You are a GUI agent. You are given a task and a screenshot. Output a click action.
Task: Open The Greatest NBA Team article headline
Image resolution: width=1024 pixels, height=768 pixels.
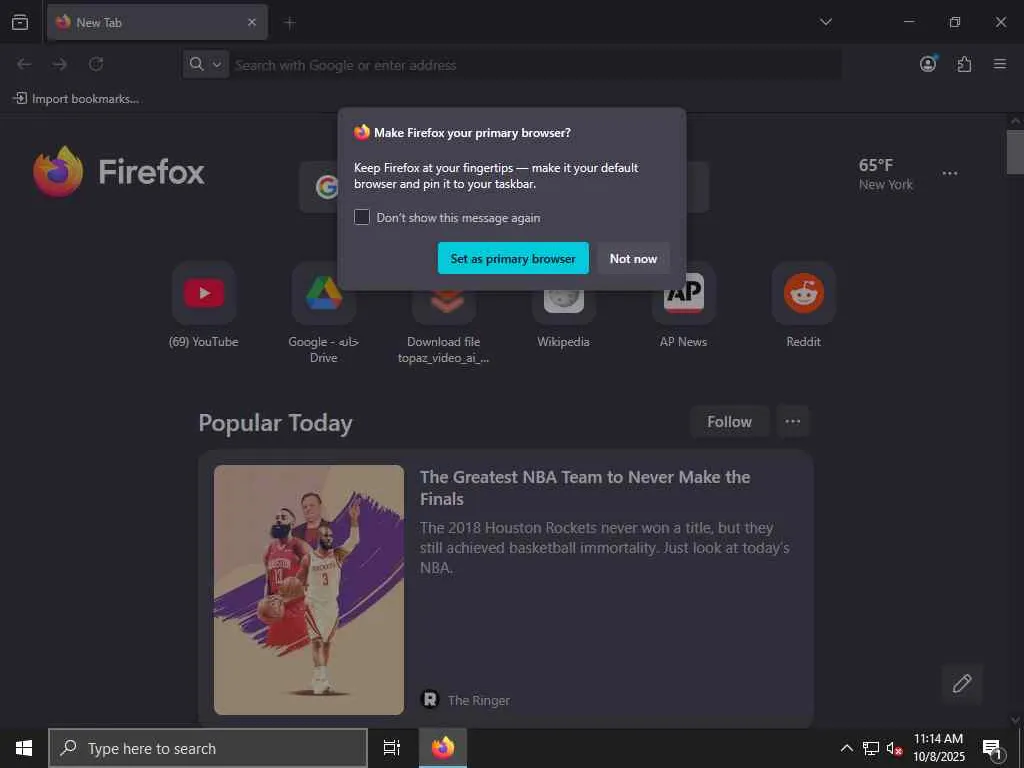[584, 488]
